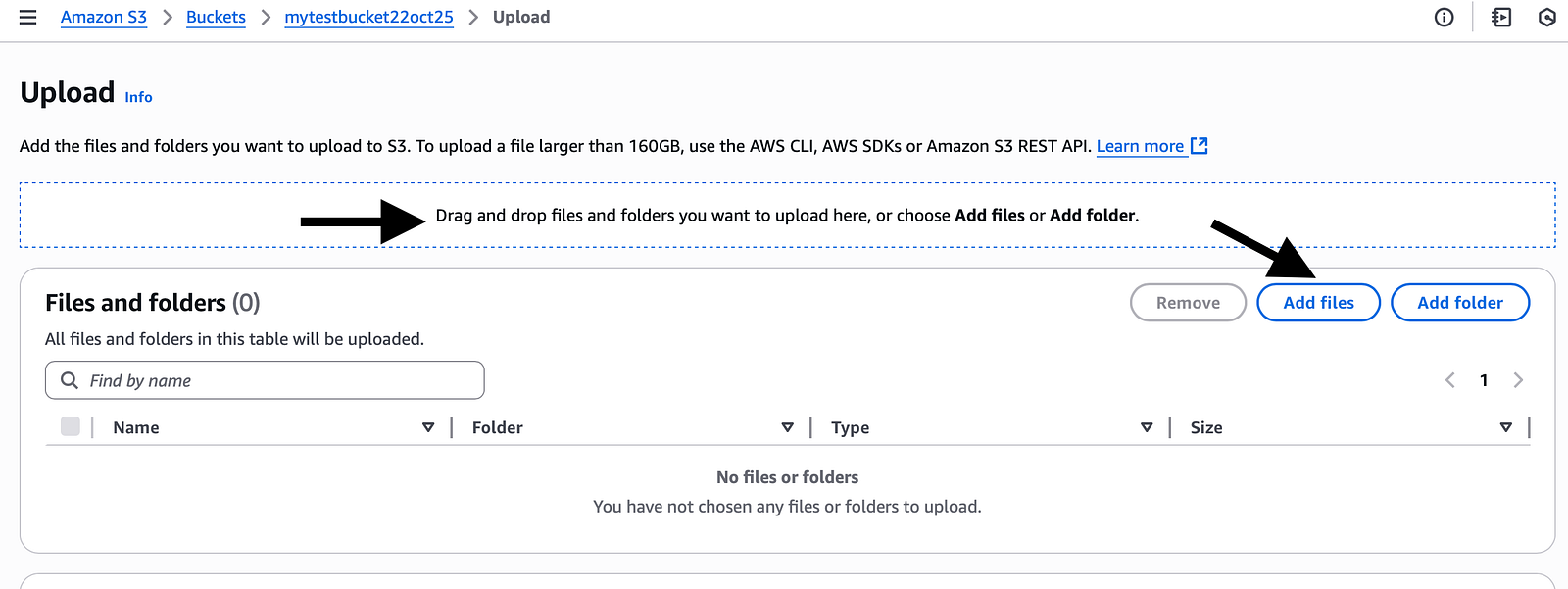Viewport: 1568px width, 589px height.
Task: Click the info circle icon in header
Action: [1444, 18]
